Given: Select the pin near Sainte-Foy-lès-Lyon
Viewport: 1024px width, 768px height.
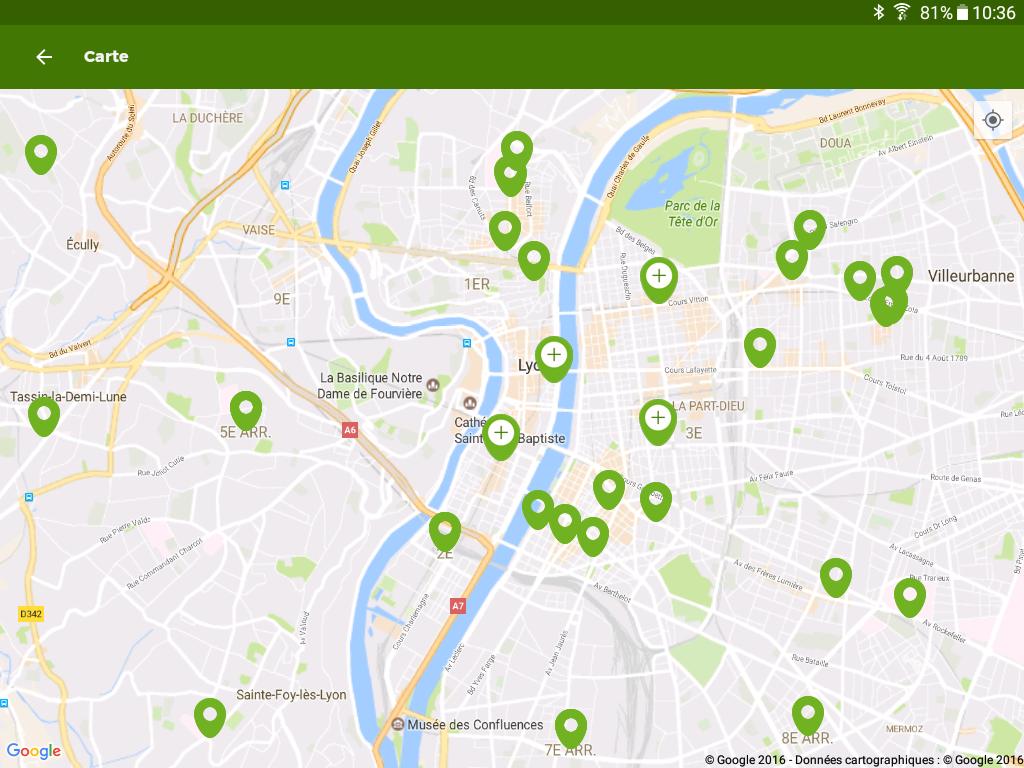Looking at the screenshot, I should pyautogui.click(x=210, y=718).
